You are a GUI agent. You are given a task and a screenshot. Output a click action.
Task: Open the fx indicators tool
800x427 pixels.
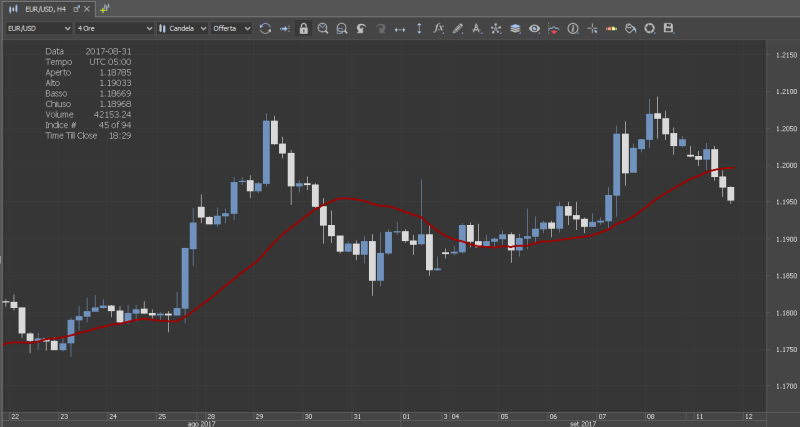(438, 28)
